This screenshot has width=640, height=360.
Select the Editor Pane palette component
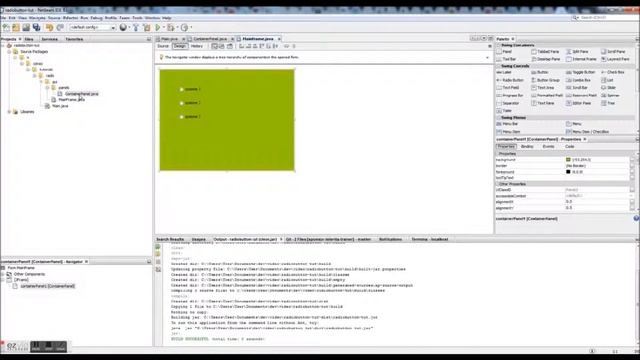[x=579, y=103]
